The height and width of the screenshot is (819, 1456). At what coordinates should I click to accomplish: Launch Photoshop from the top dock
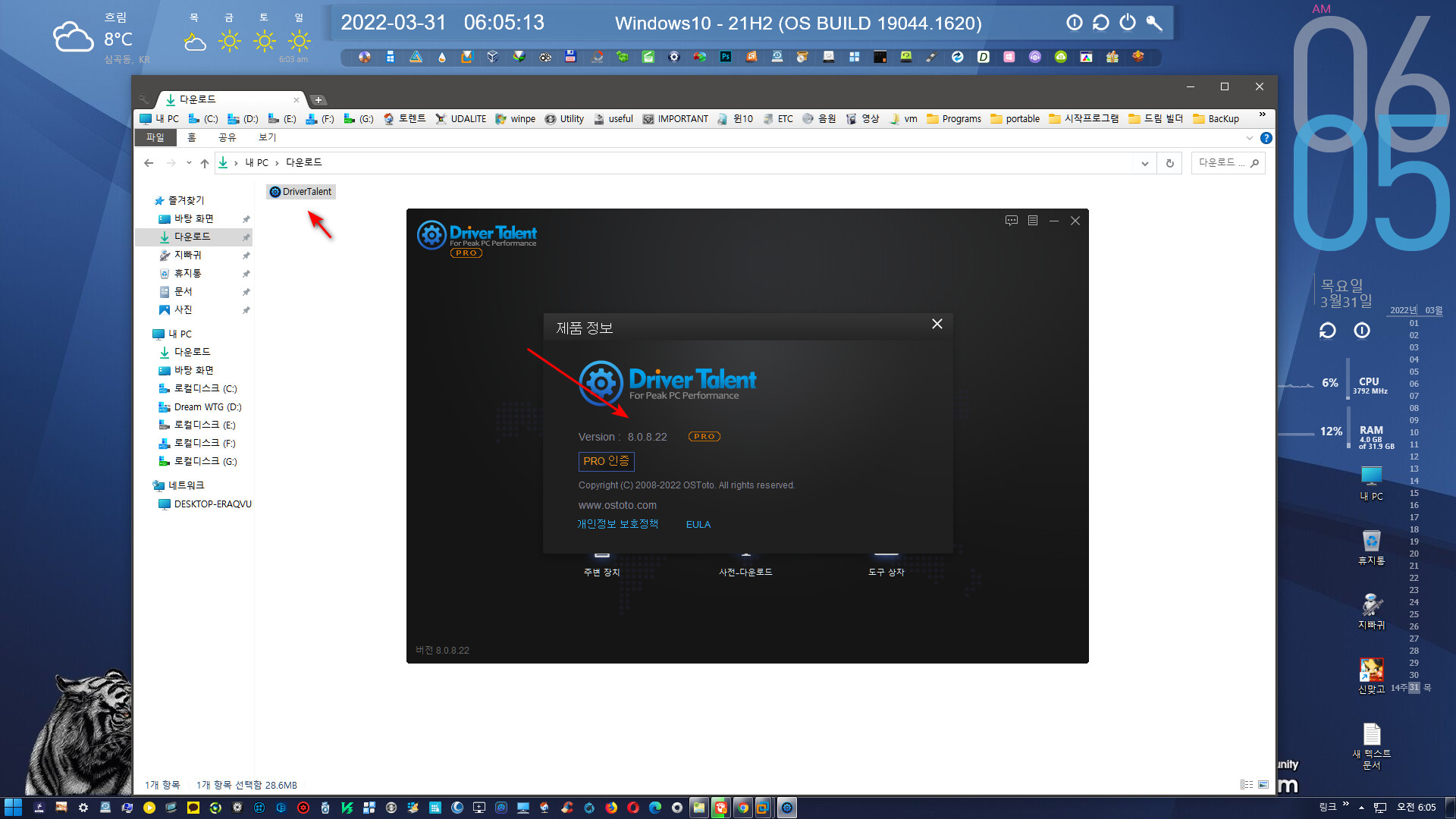[x=726, y=57]
